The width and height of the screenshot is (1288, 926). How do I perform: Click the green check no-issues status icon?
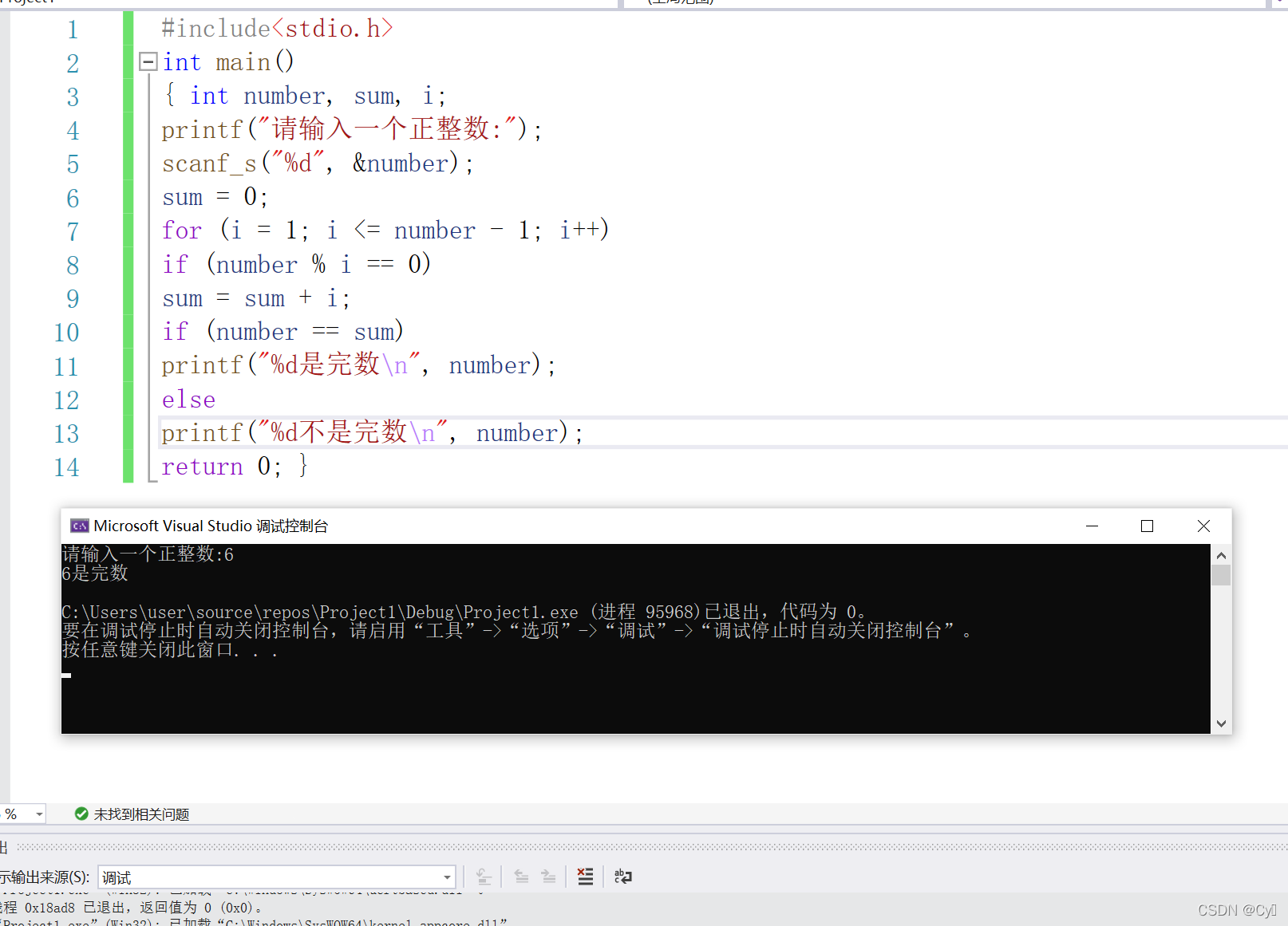coord(81,814)
